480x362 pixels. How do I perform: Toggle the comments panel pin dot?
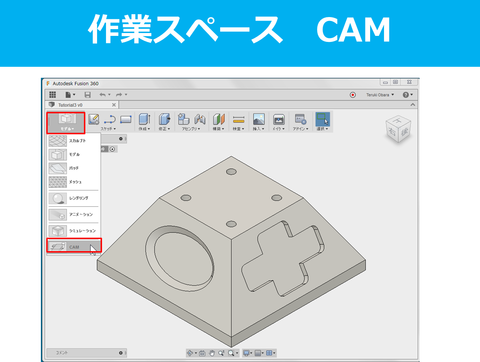tap(121, 353)
